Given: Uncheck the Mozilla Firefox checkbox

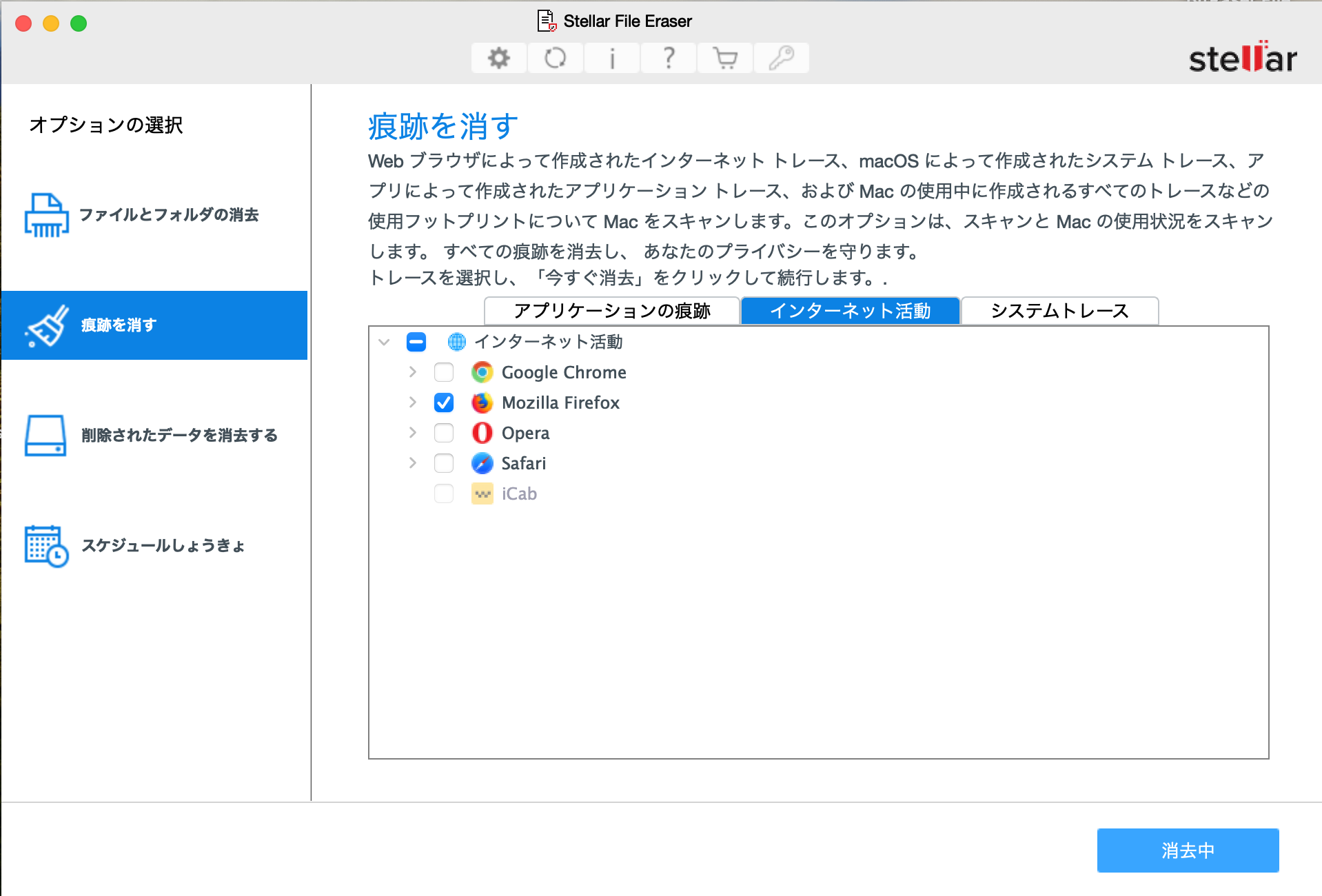Looking at the screenshot, I should click(444, 403).
